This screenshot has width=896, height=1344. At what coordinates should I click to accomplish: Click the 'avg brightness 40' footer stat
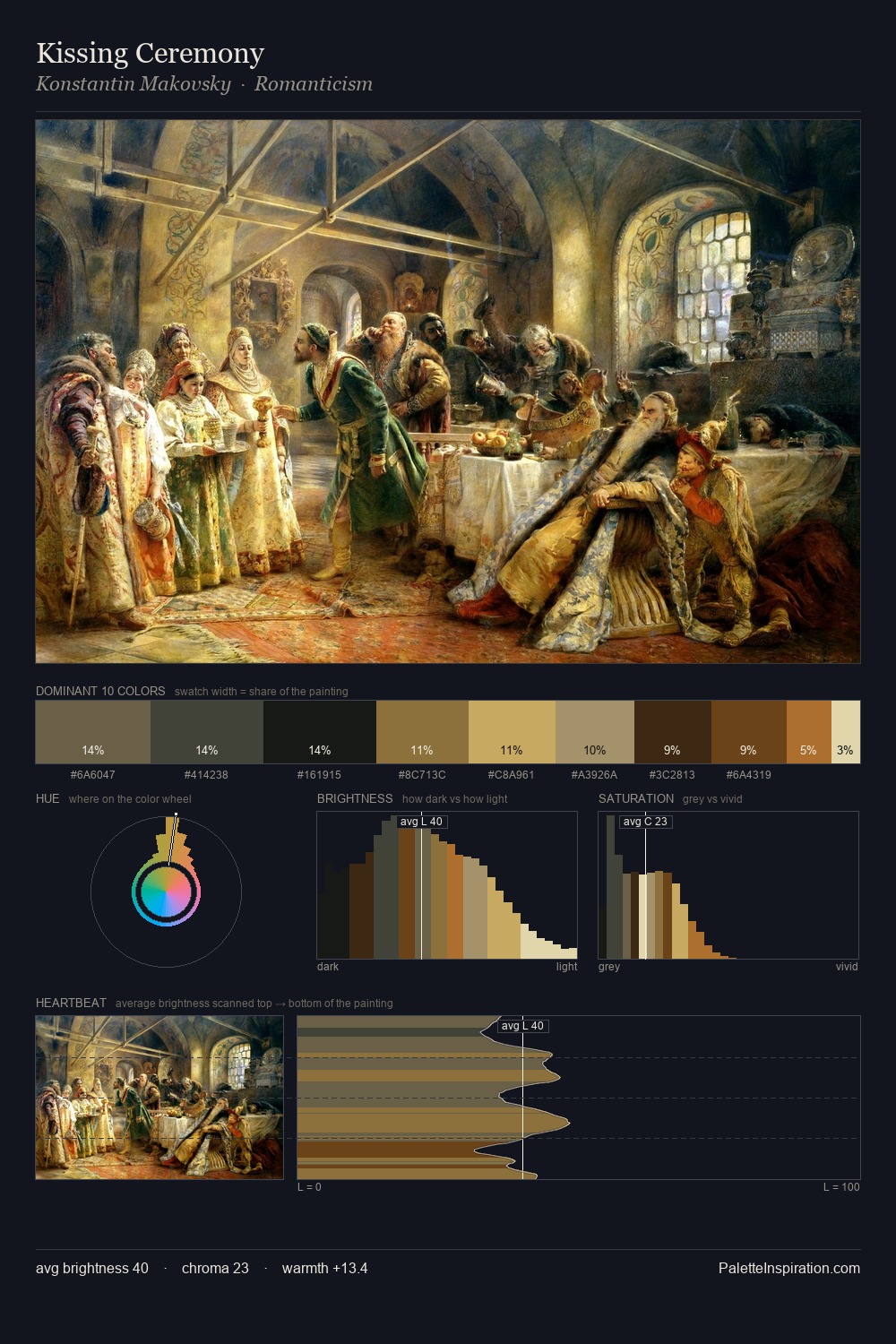click(x=92, y=1268)
